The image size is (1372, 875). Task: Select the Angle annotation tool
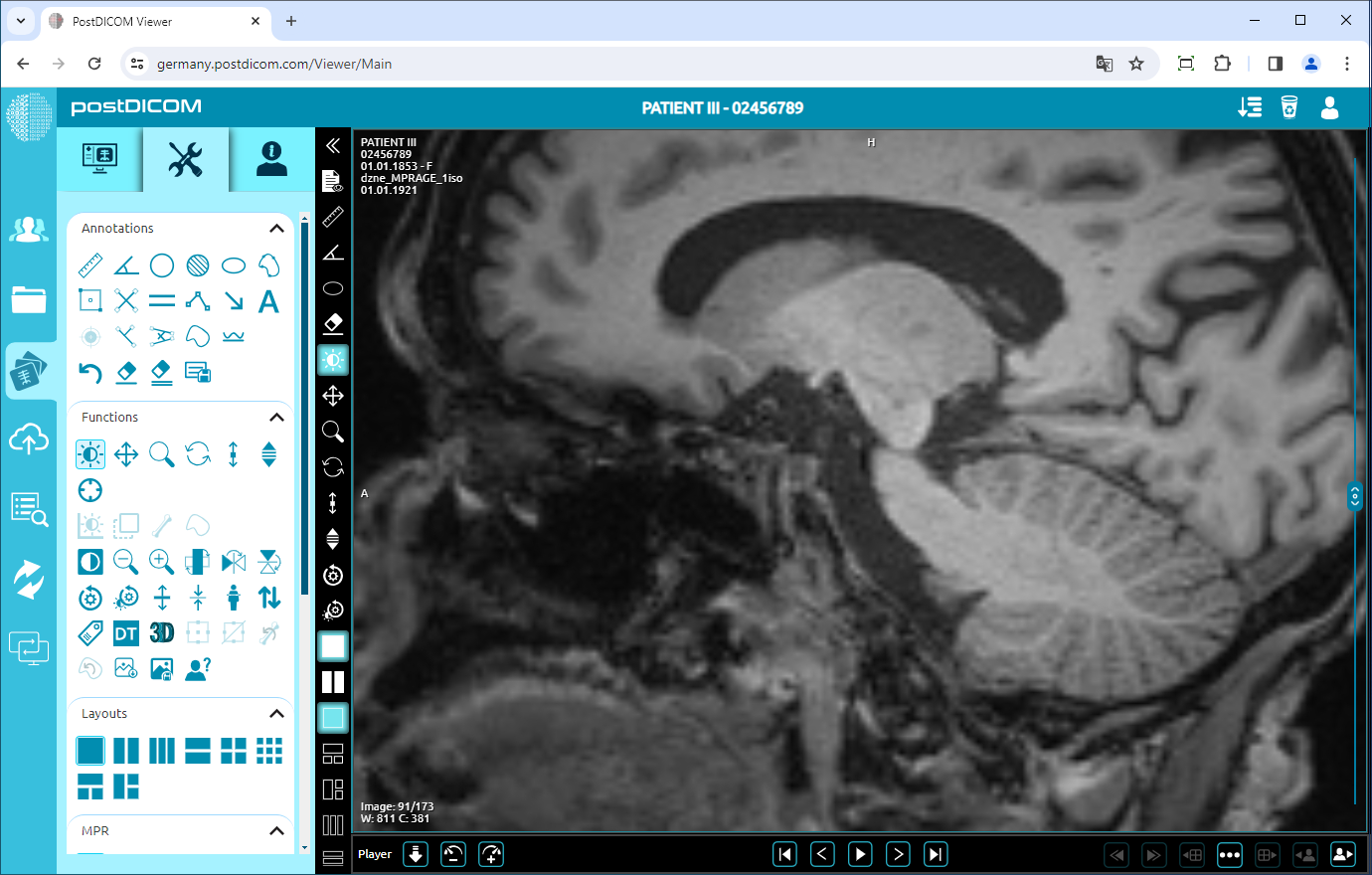[x=125, y=264]
